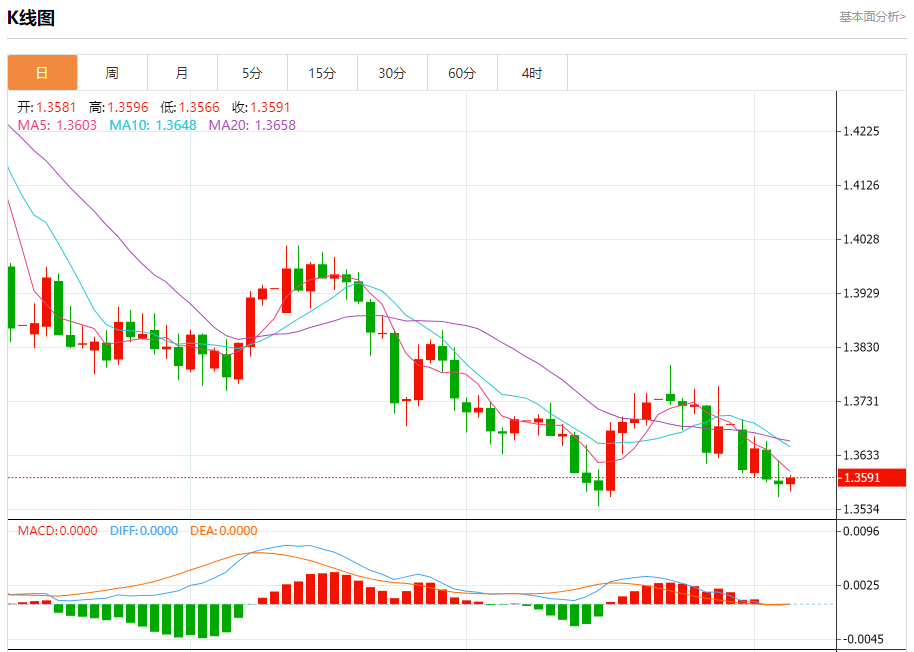Click the MACD:0.0000 label
The image size is (914, 652).
(x=57, y=531)
